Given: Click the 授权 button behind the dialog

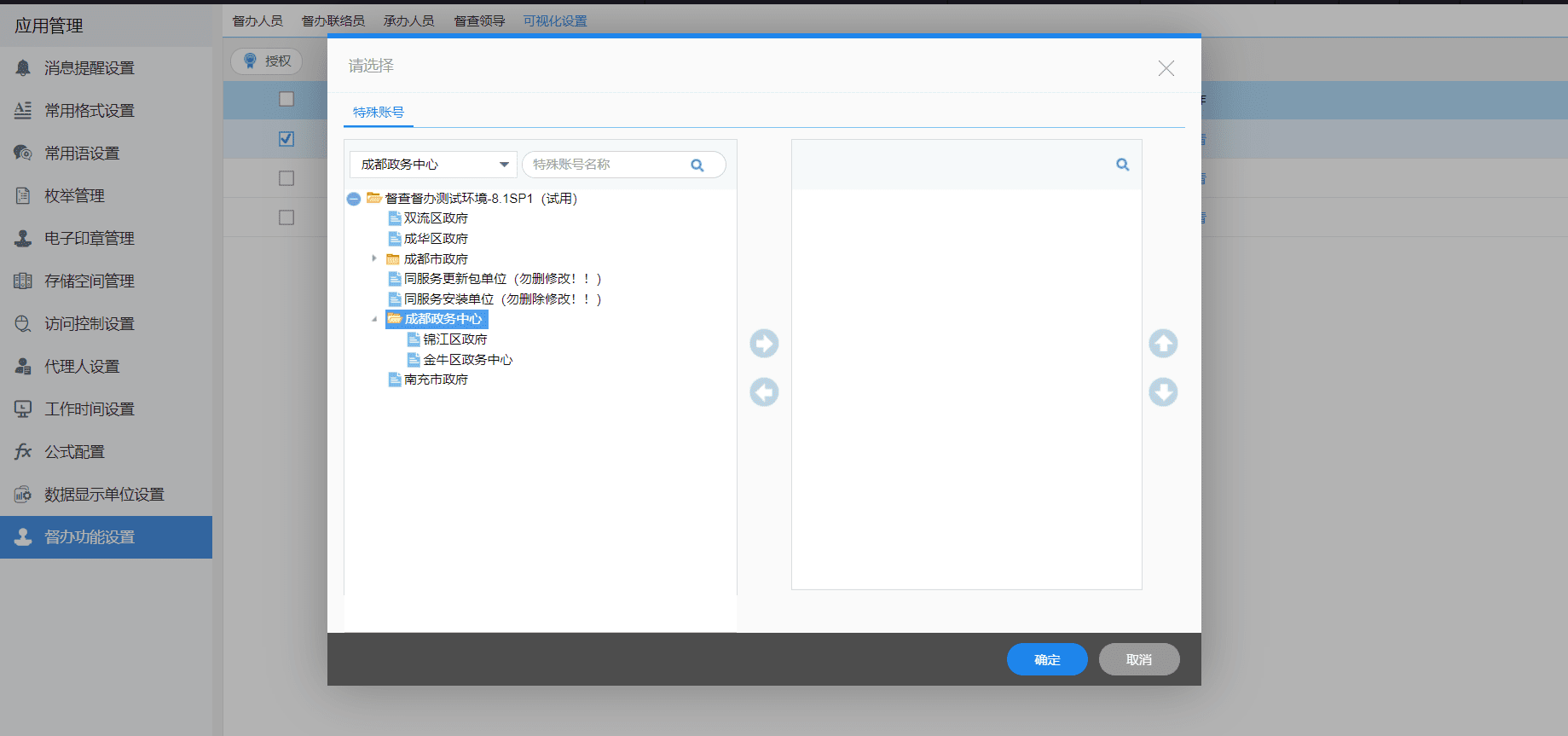Looking at the screenshot, I should 267,61.
